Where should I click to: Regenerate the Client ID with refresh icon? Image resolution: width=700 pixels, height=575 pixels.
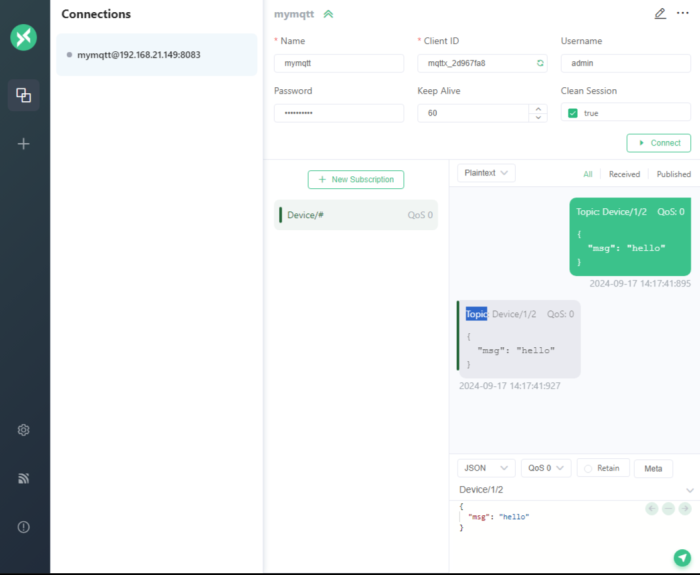click(540, 63)
